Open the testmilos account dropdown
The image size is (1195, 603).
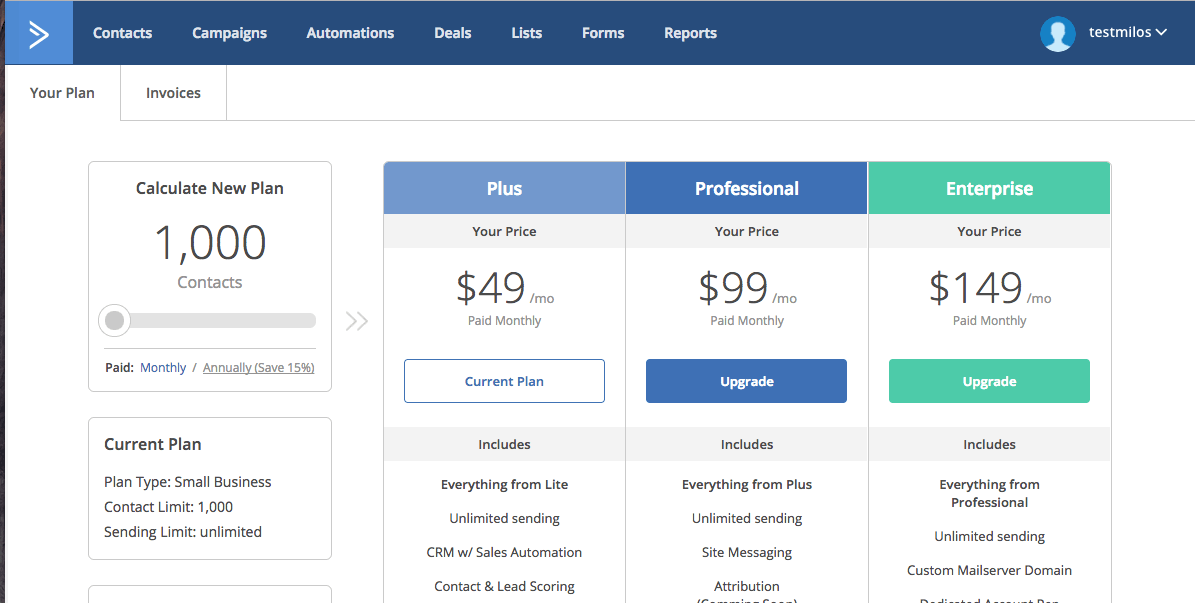point(1127,33)
